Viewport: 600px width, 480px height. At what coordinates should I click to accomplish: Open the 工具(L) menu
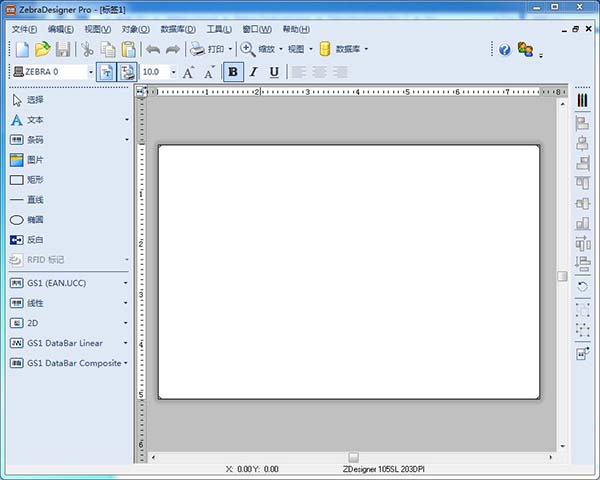(x=219, y=29)
